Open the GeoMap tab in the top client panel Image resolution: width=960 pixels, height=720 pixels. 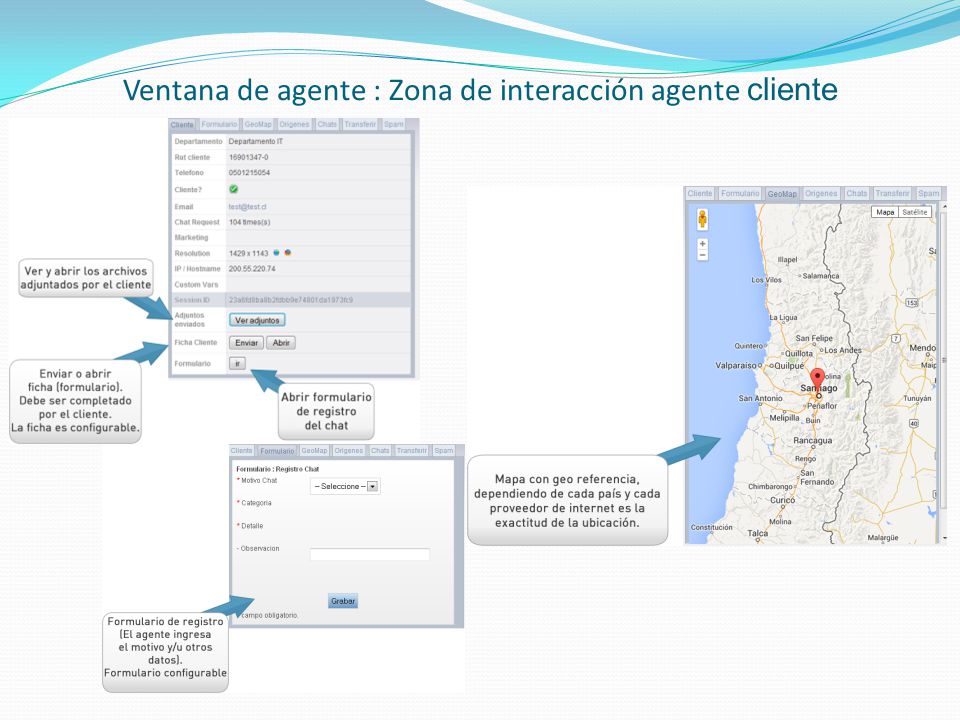[258, 124]
